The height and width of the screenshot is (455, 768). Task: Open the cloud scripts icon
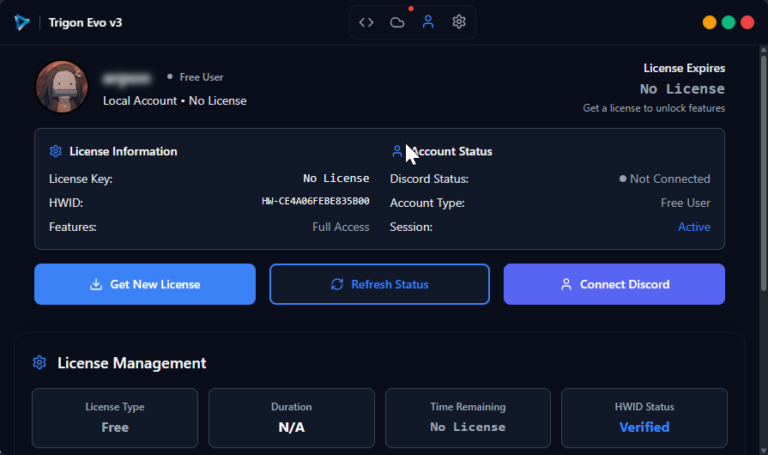pos(397,22)
